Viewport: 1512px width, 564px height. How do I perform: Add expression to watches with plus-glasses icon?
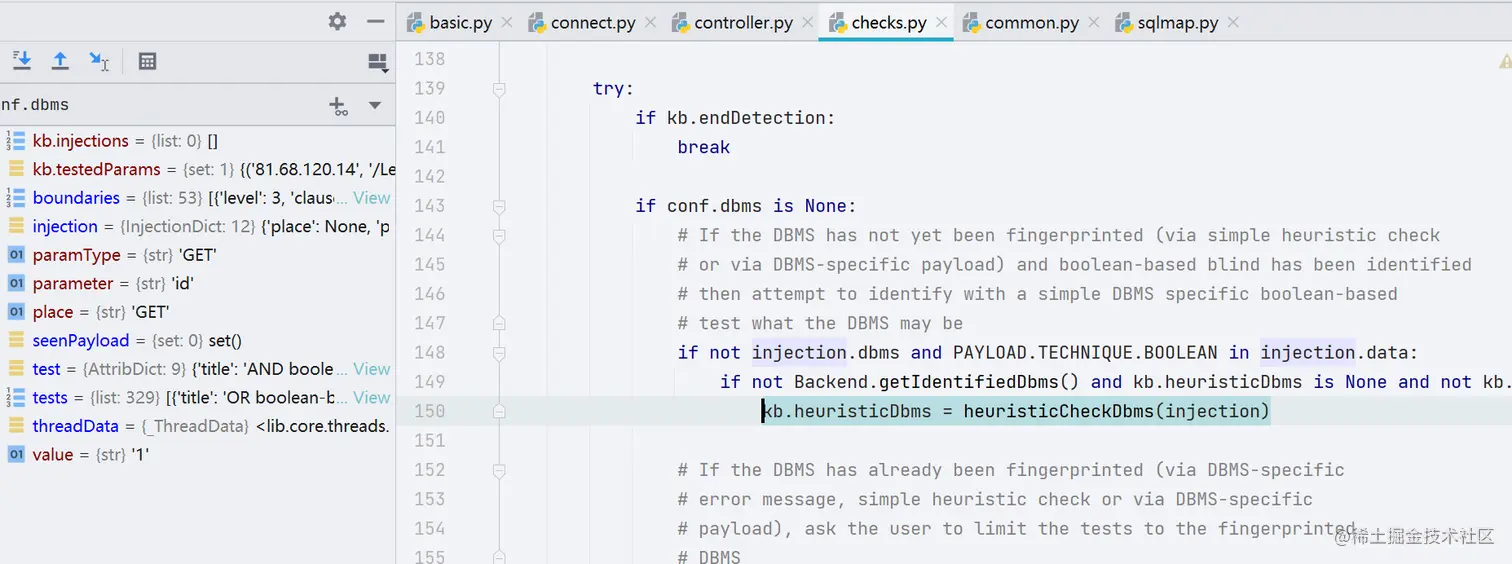[x=338, y=105]
